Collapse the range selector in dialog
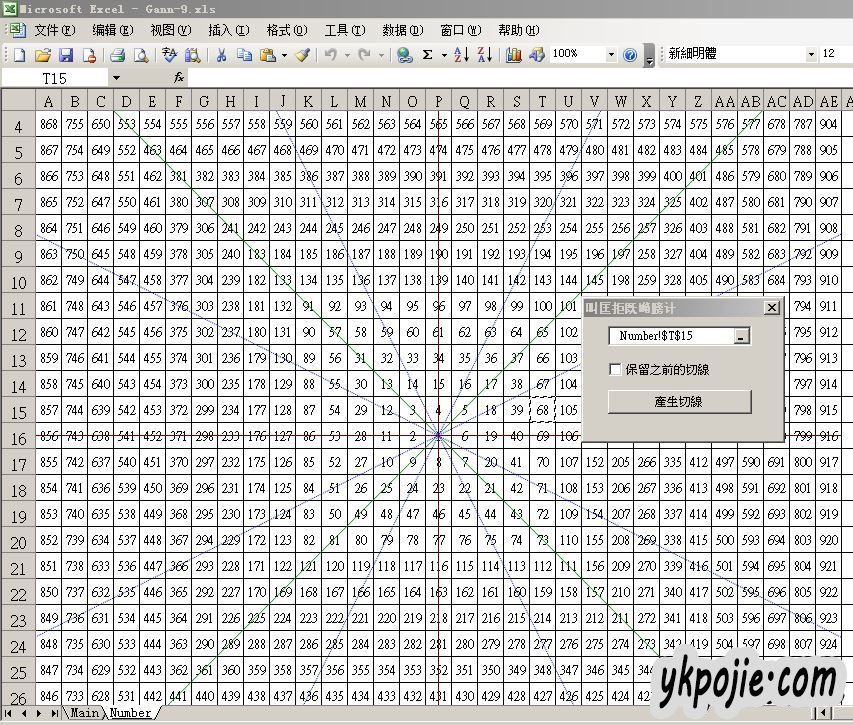853x725 pixels. [x=740, y=337]
